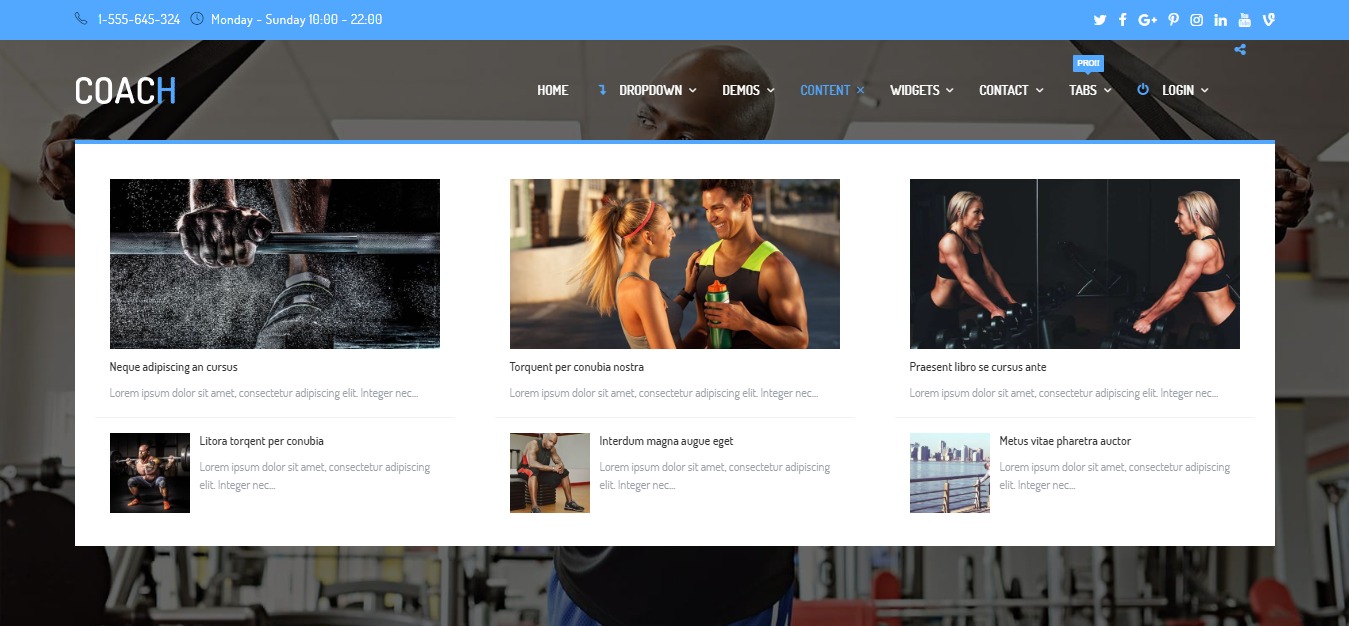Image resolution: width=1349 pixels, height=626 pixels.
Task: Open the Dropdown menu item
Action: tap(650, 90)
